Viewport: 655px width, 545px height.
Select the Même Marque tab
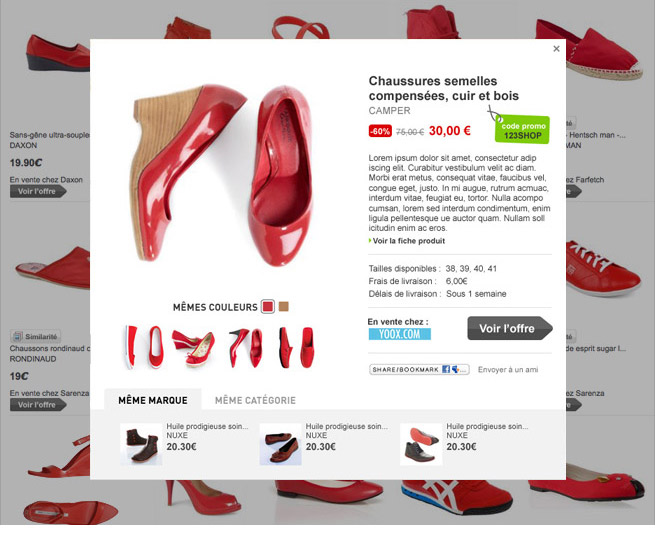point(153,400)
